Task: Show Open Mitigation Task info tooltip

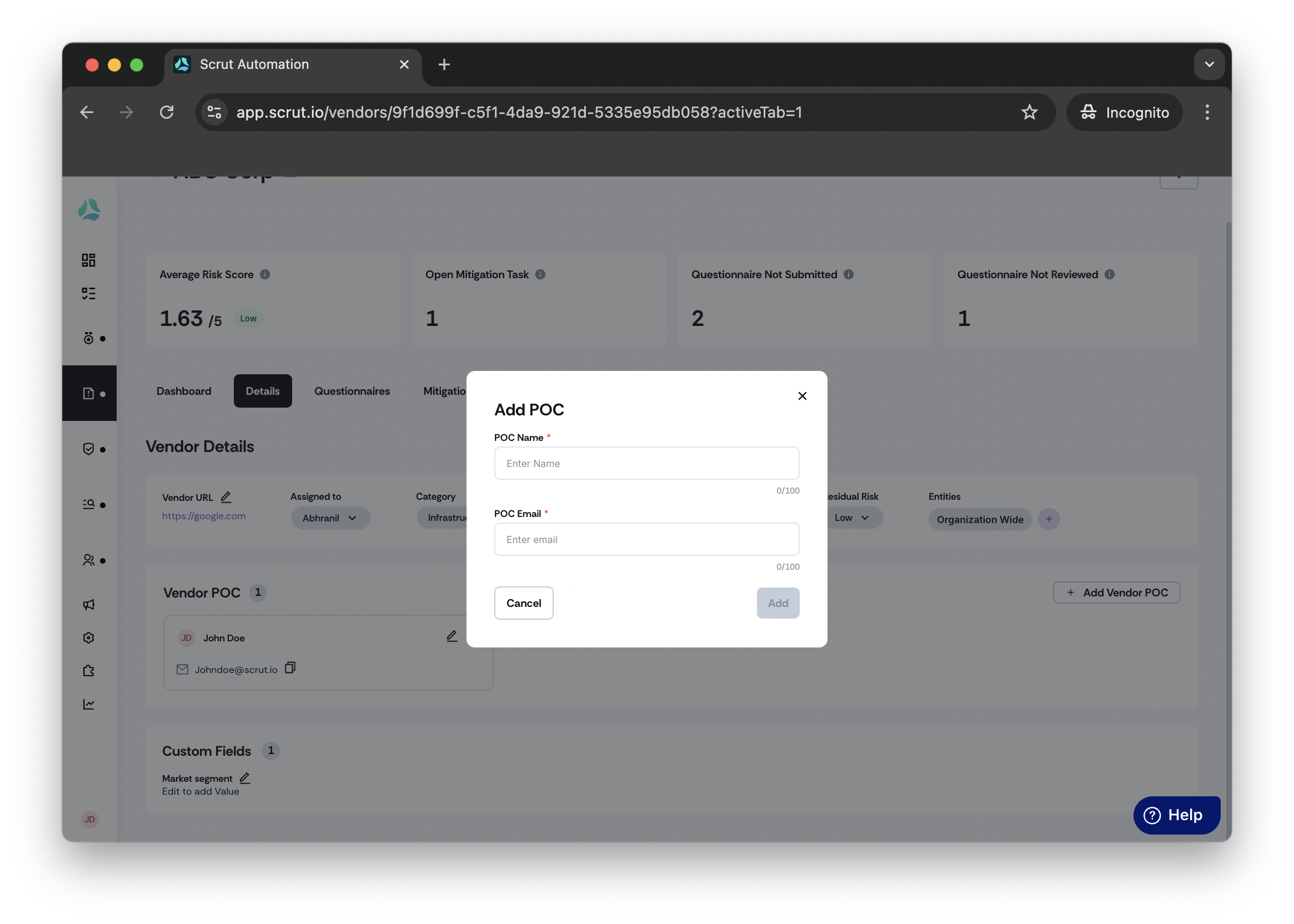Action: pyautogui.click(x=540, y=274)
